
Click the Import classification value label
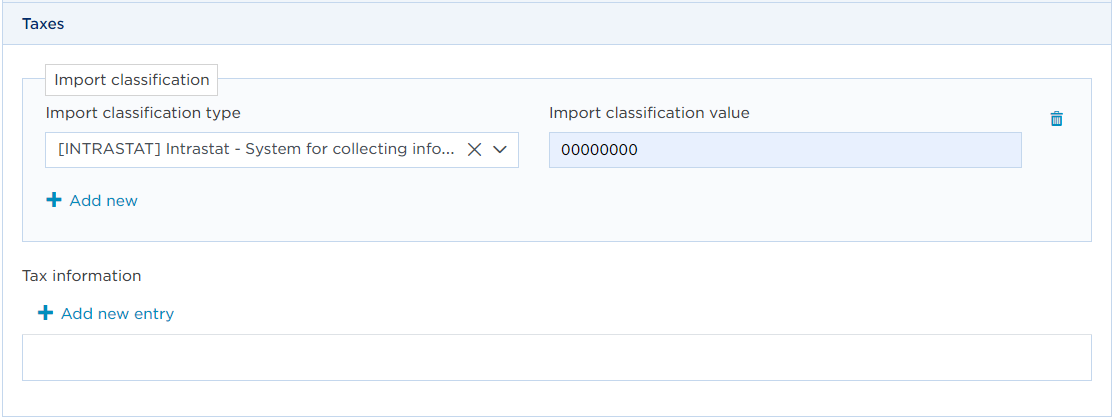[649, 112]
